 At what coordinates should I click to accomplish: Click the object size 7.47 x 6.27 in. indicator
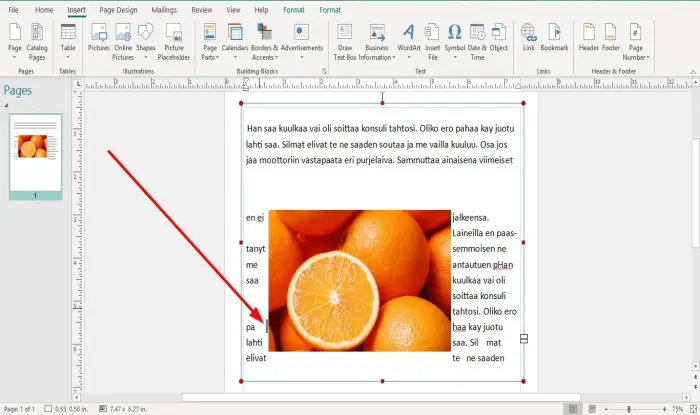pyautogui.click(x=124, y=409)
